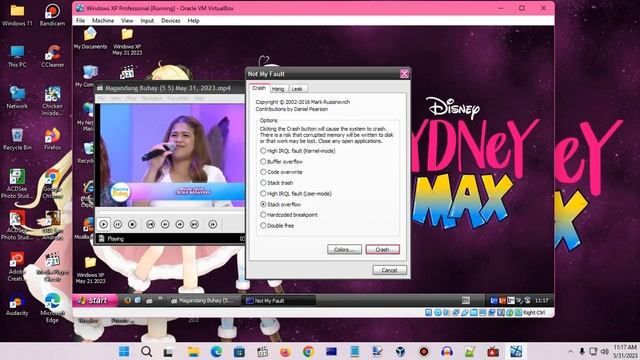Click the media player Play button

tap(104, 224)
